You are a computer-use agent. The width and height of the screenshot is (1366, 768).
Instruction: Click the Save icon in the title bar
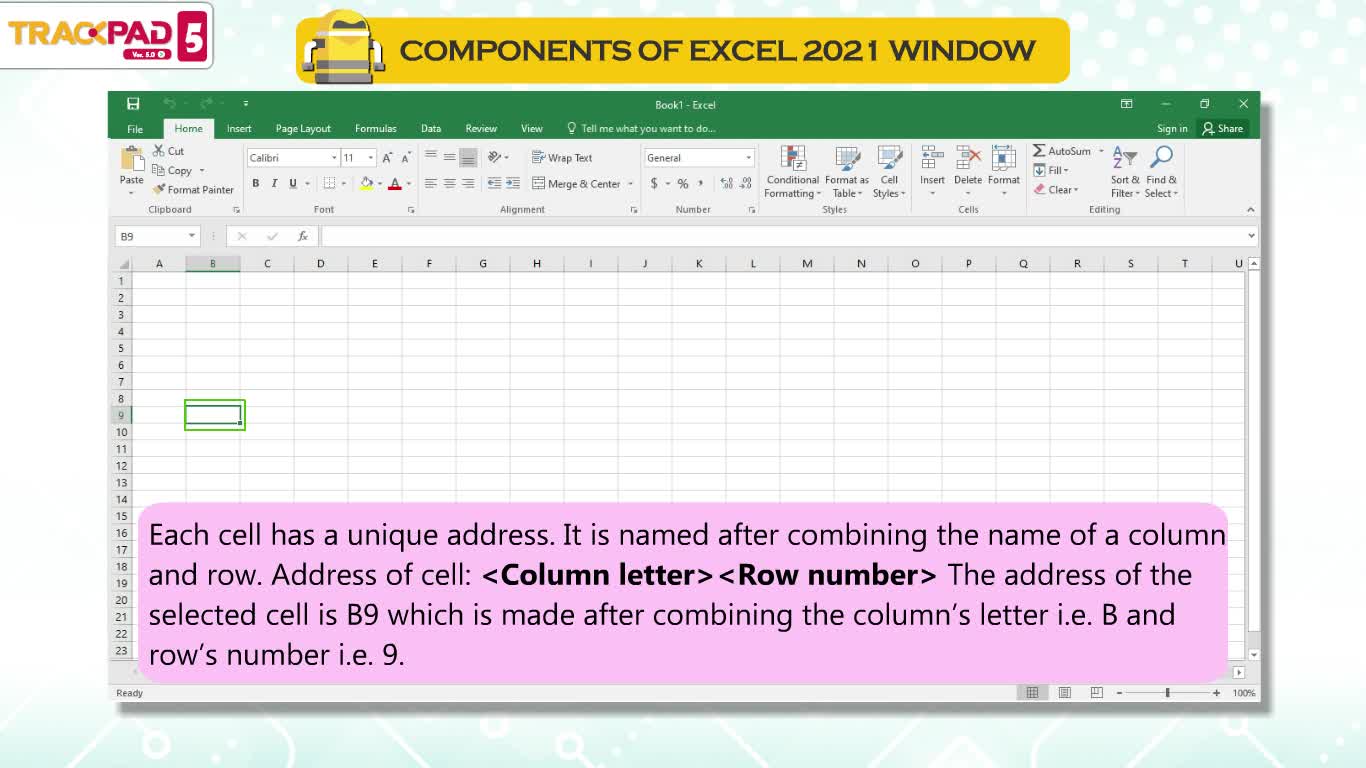[133, 104]
